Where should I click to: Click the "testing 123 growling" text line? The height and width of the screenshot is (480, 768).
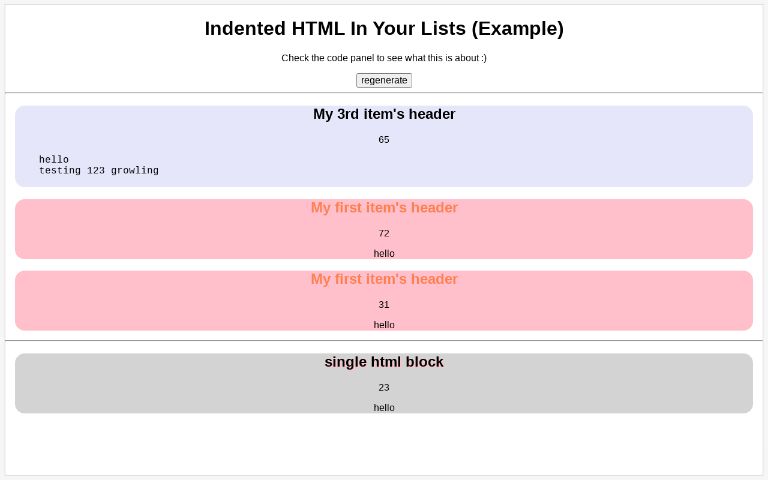tap(99, 170)
